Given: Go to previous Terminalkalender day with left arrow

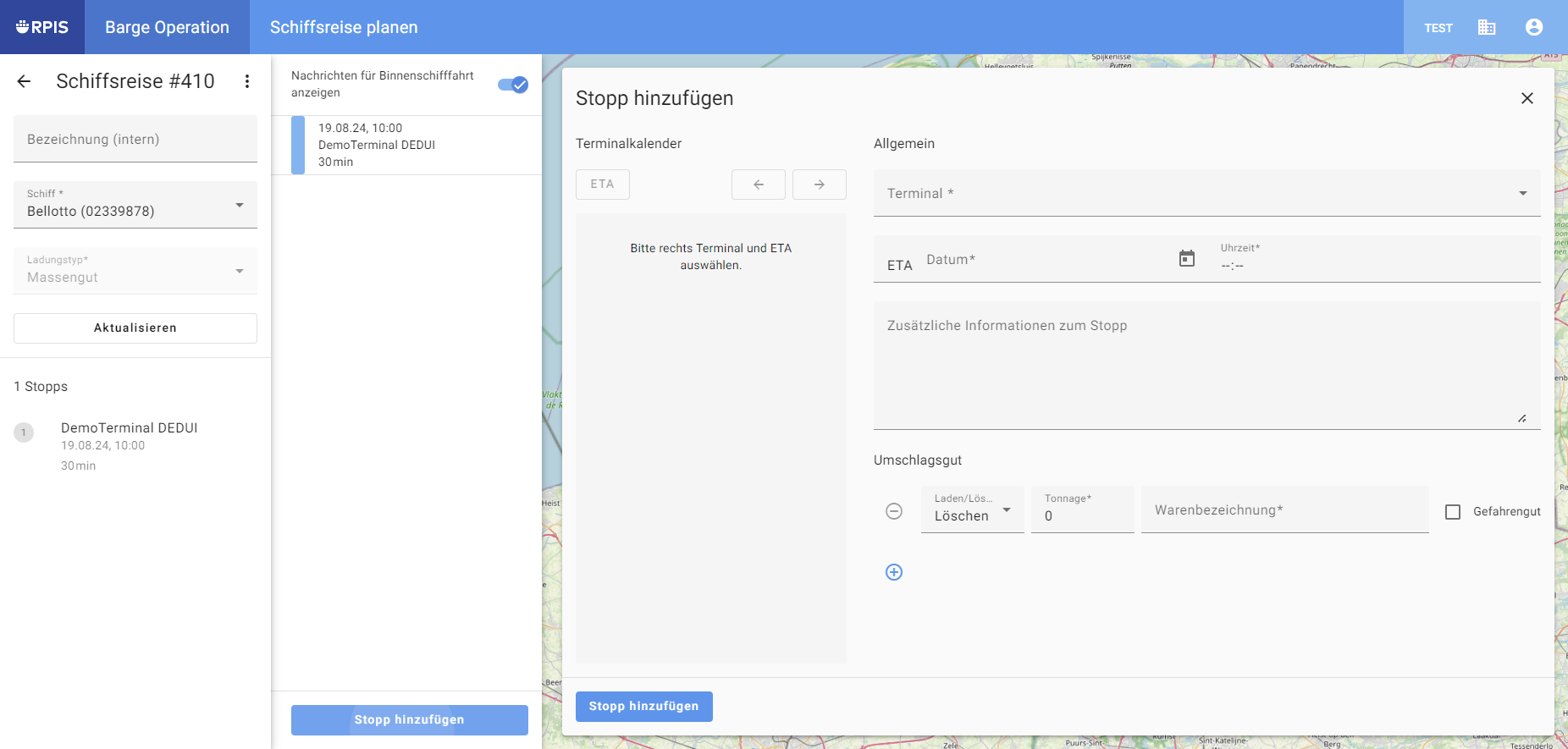Looking at the screenshot, I should (759, 184).
